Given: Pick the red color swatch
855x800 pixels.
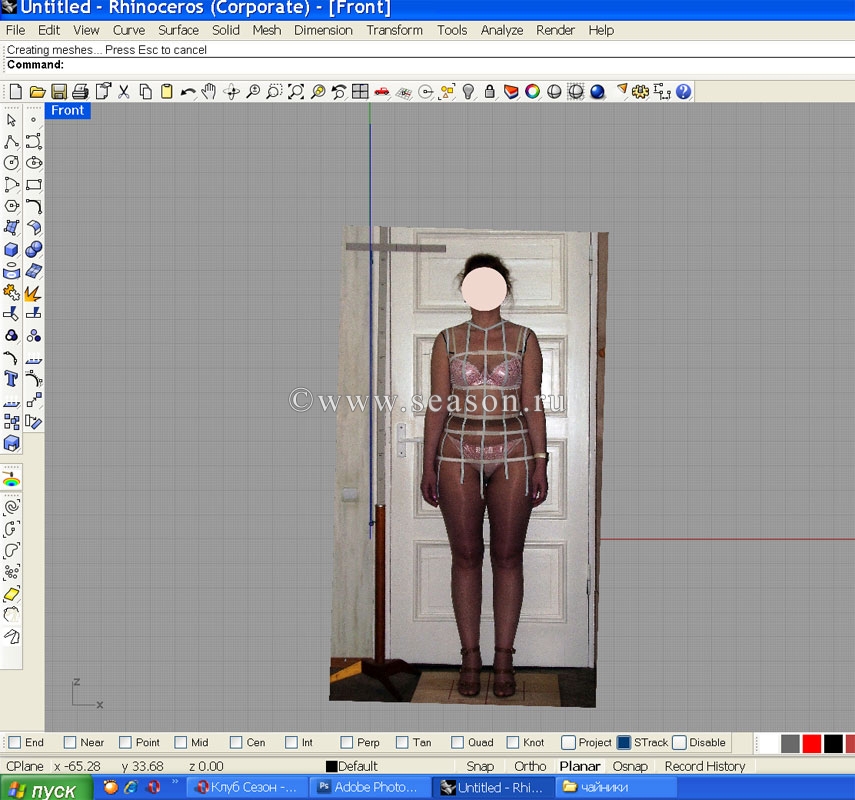Looking at the screenshot, I should coord(811,744).
